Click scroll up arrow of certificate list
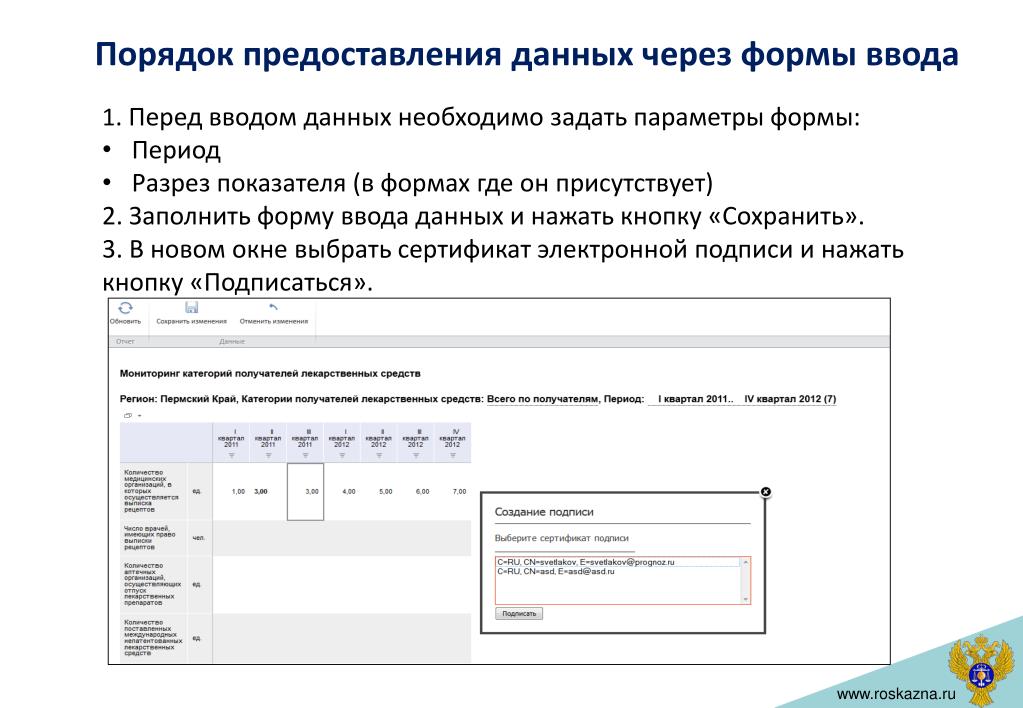Image resolution: width=1023 pixels, height=708 pixels. pos(746,562)
